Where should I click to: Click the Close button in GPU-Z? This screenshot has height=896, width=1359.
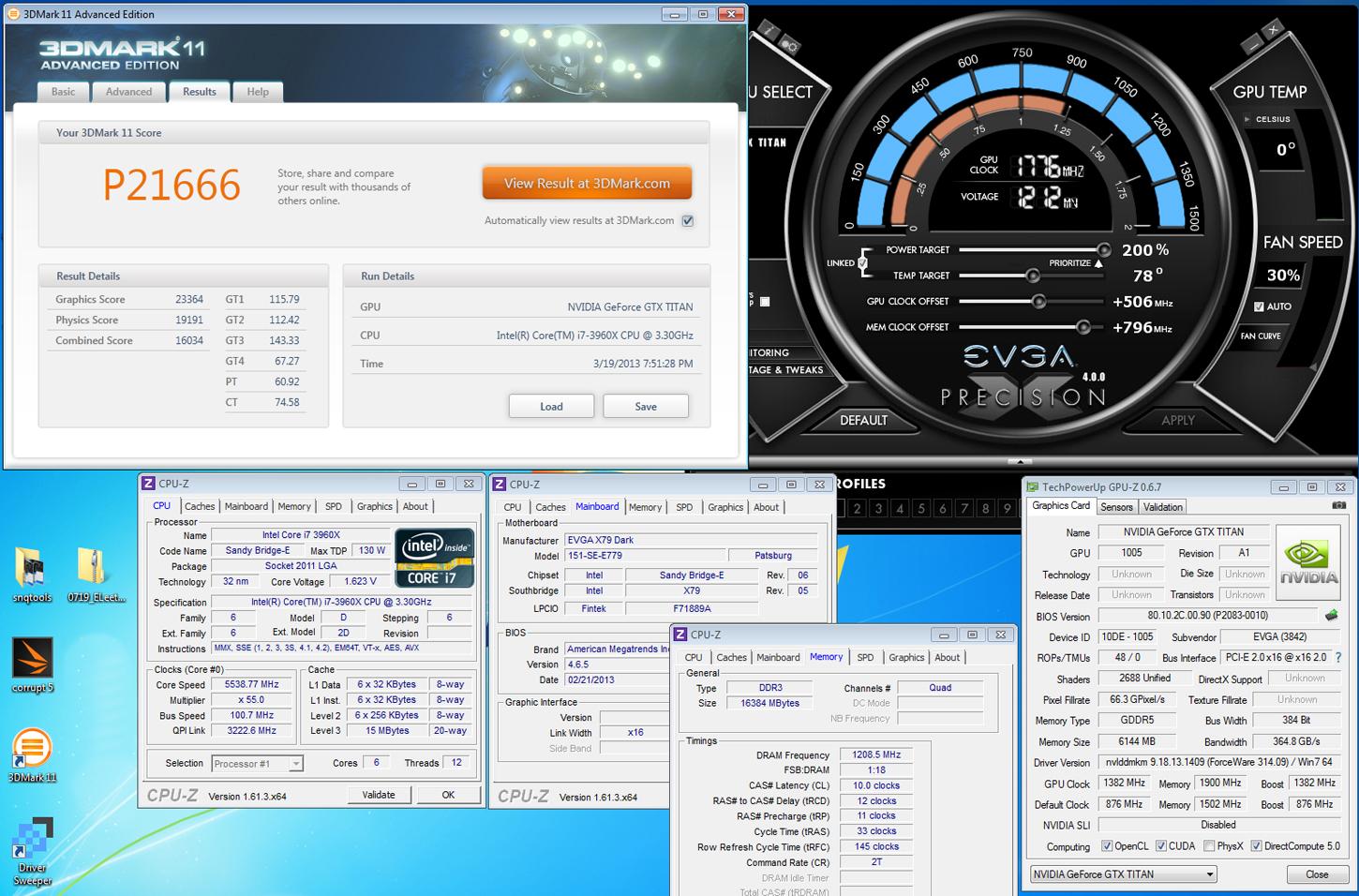pyautogui.click(x=1317, y=874)
